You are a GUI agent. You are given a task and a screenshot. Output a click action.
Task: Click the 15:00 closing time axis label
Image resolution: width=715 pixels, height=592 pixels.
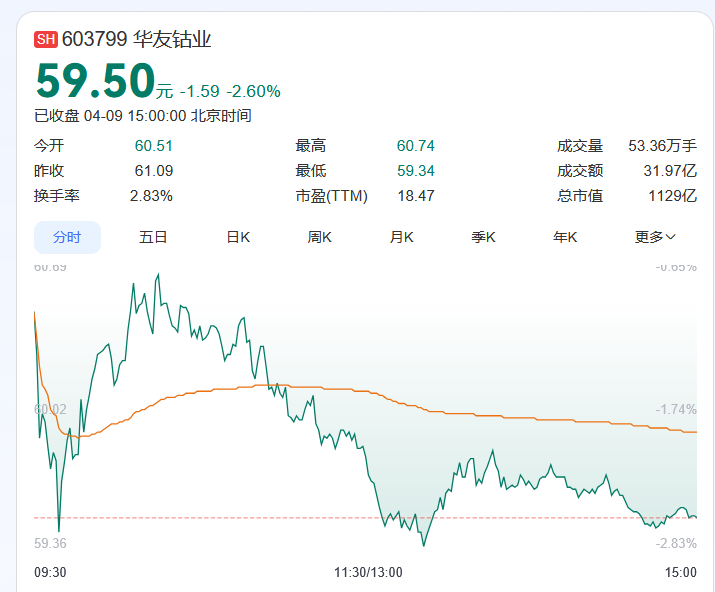pos(680,572)
